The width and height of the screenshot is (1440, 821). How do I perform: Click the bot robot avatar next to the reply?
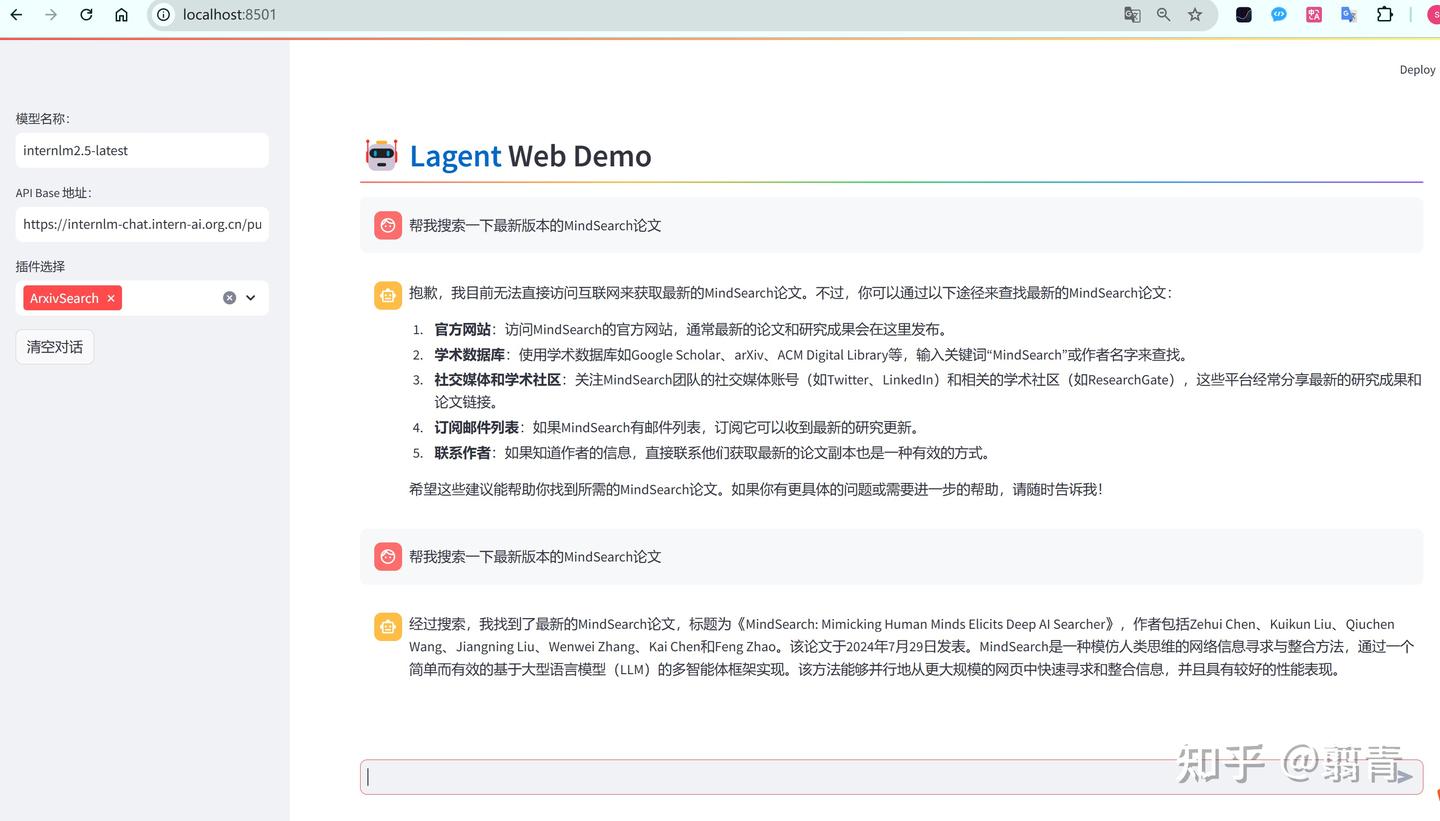pyautogui.click(x=387, y=294)
